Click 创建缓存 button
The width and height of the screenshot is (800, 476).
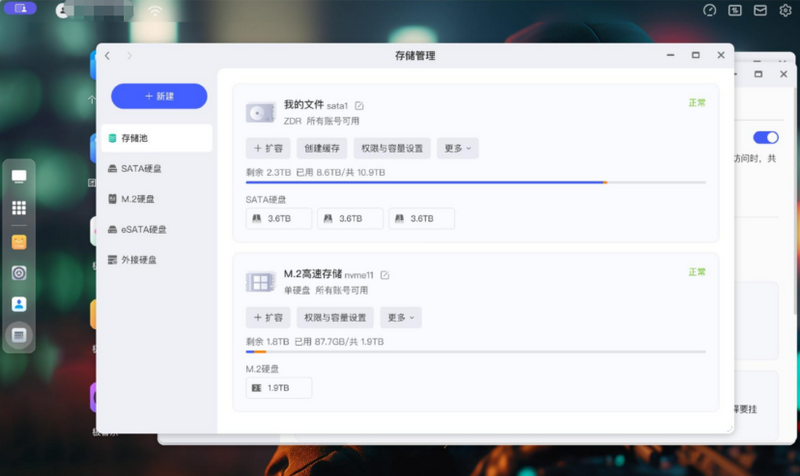(322, 148)
